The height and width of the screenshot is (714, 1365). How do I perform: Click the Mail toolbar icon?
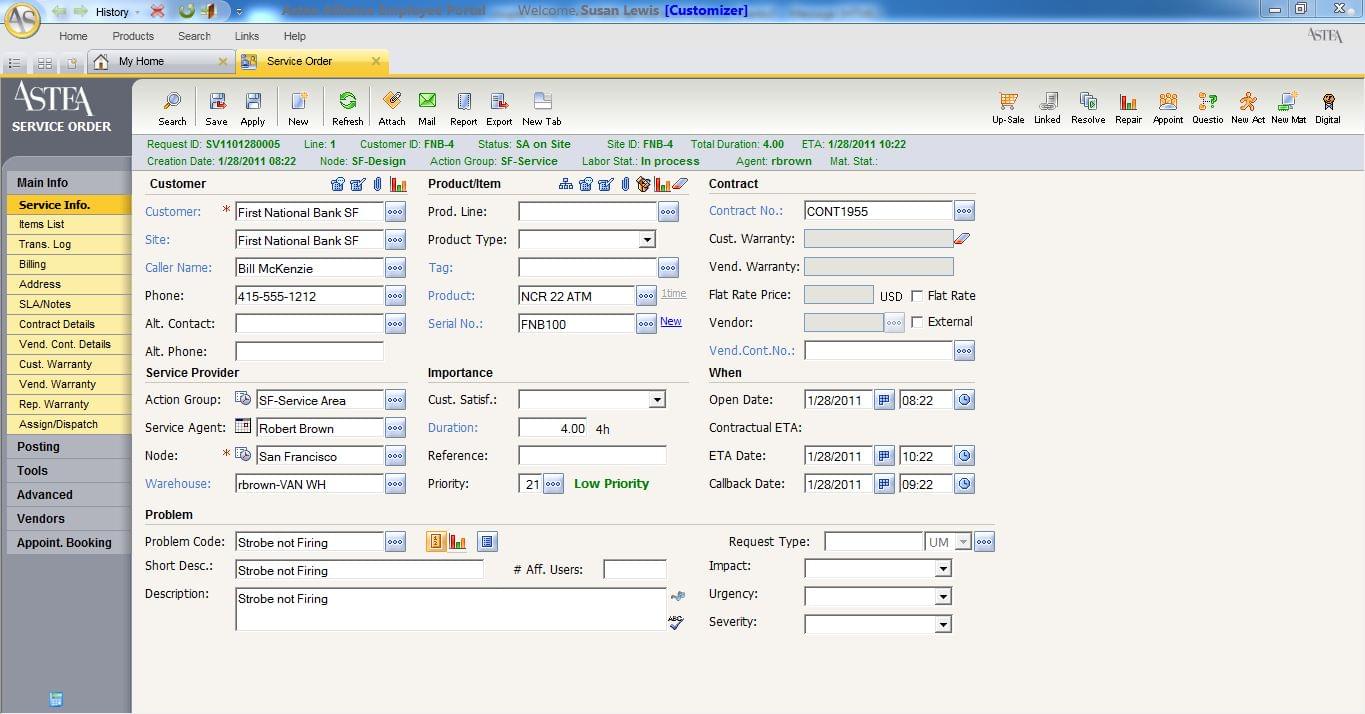coord(427,103)
